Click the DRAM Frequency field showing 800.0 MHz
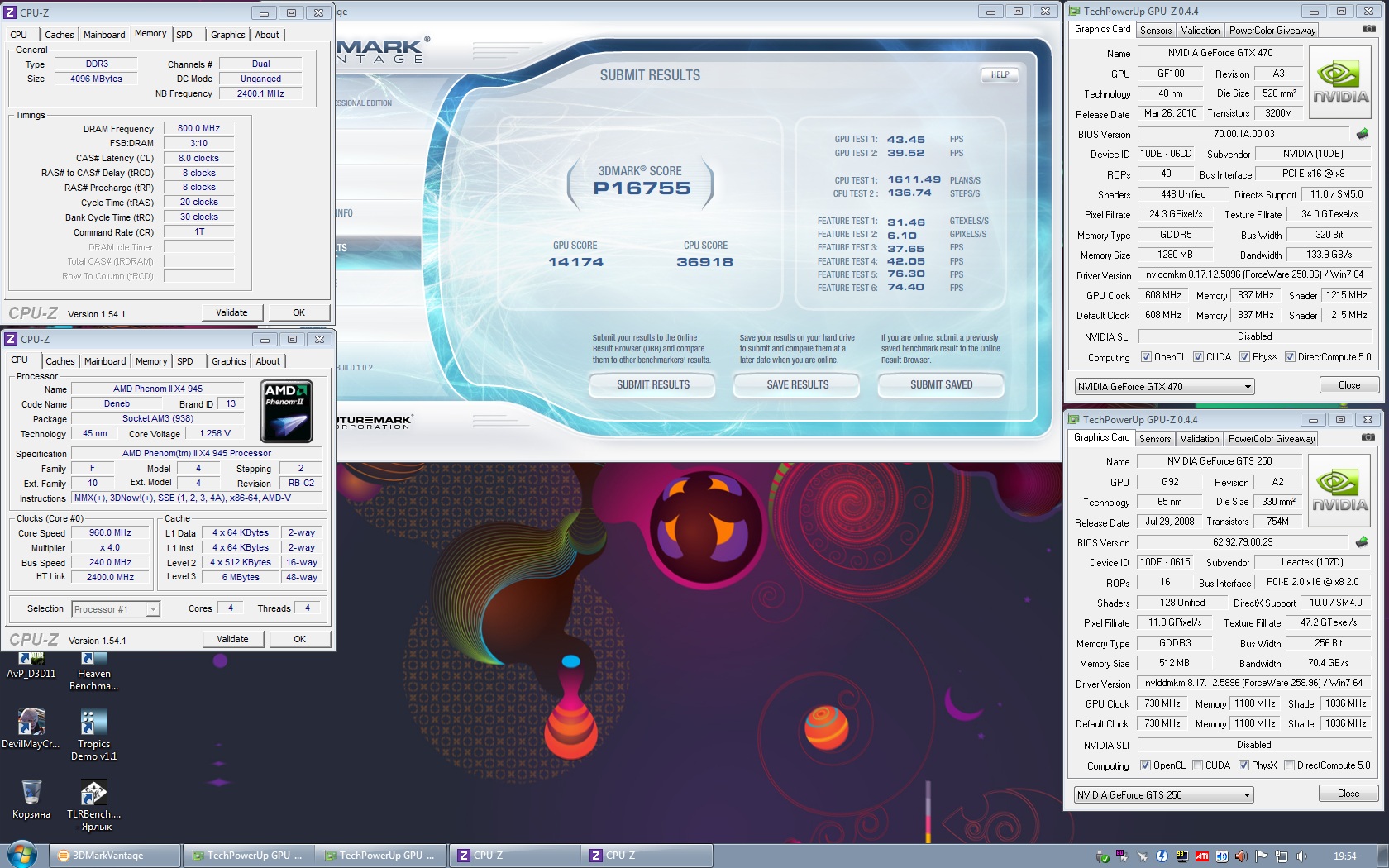This screenshot has width=1389, height=868. [198, 129]
